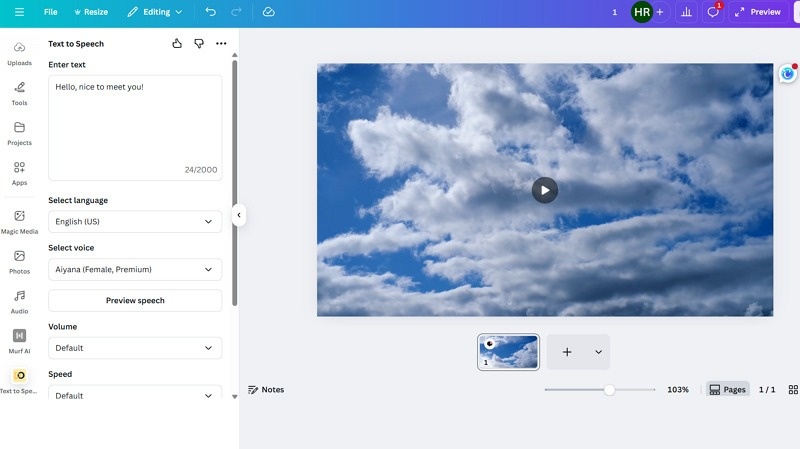The height and width of the screenshot is (449, 800).
Task: Click the HR profile avatar
Action: (642, 12)
